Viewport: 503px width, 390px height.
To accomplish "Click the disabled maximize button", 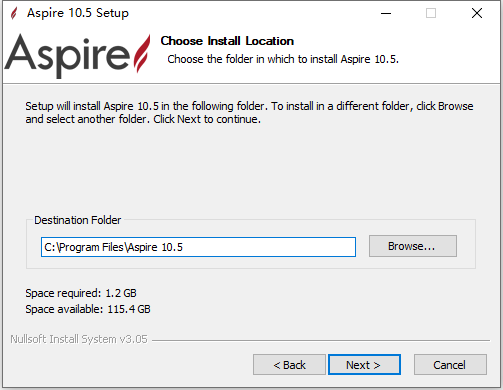I will [x=431, y=13].
